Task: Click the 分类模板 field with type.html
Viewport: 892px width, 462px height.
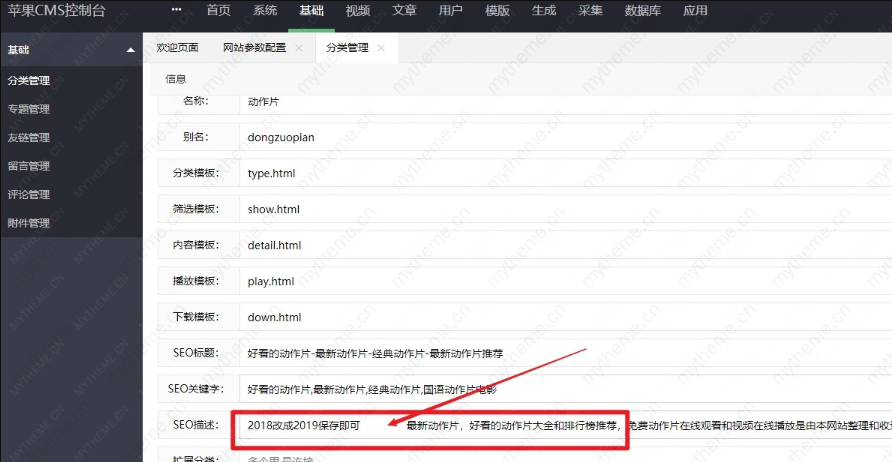Action: (560, 173)
